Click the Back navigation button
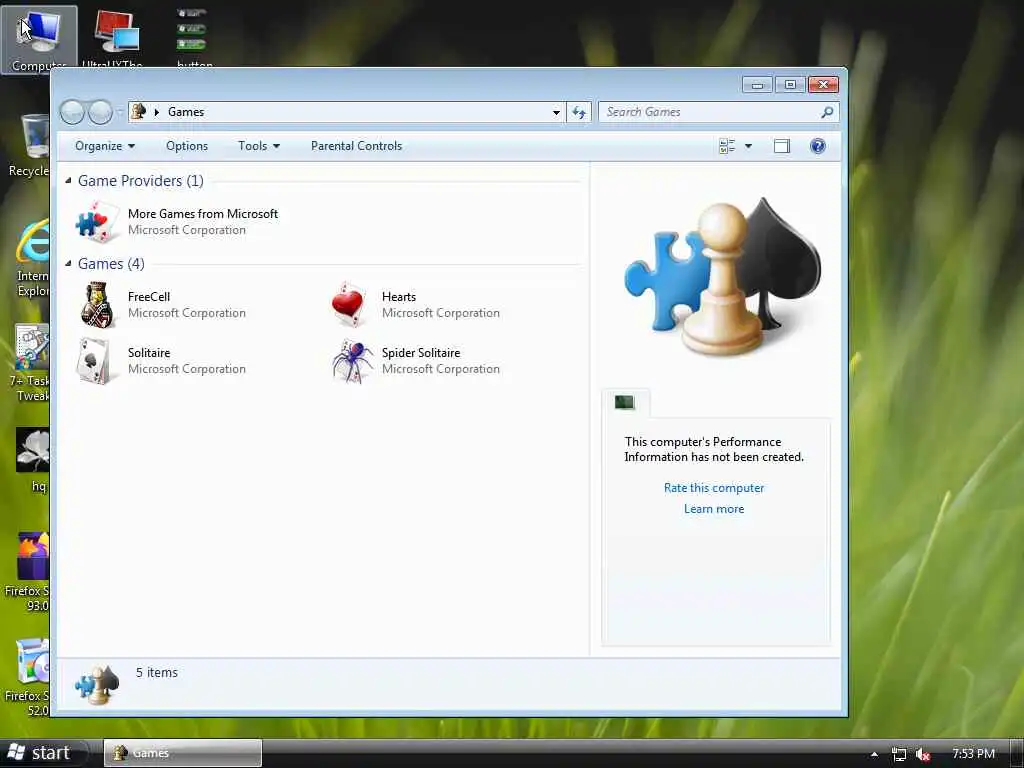 [72, 112]
